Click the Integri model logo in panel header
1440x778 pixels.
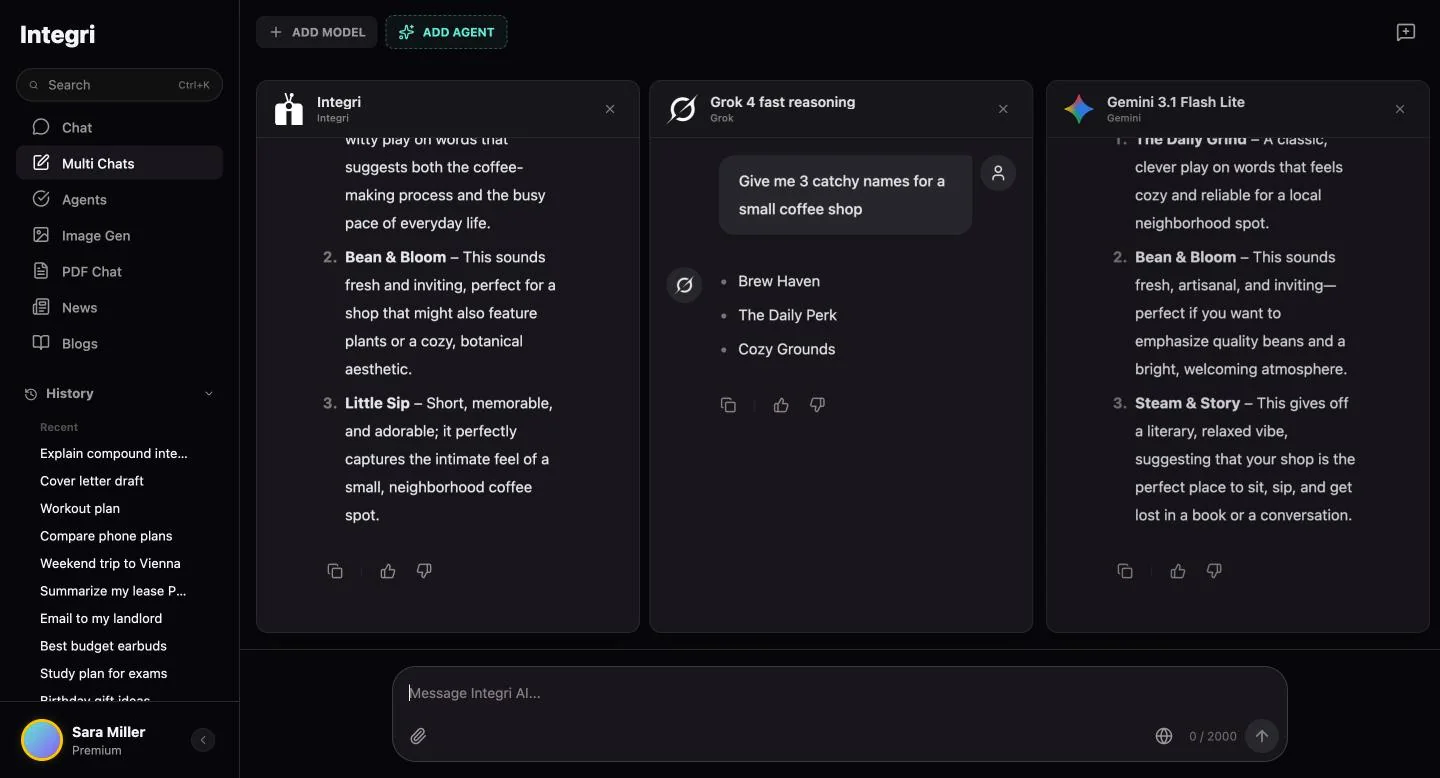tap(289, 109)
